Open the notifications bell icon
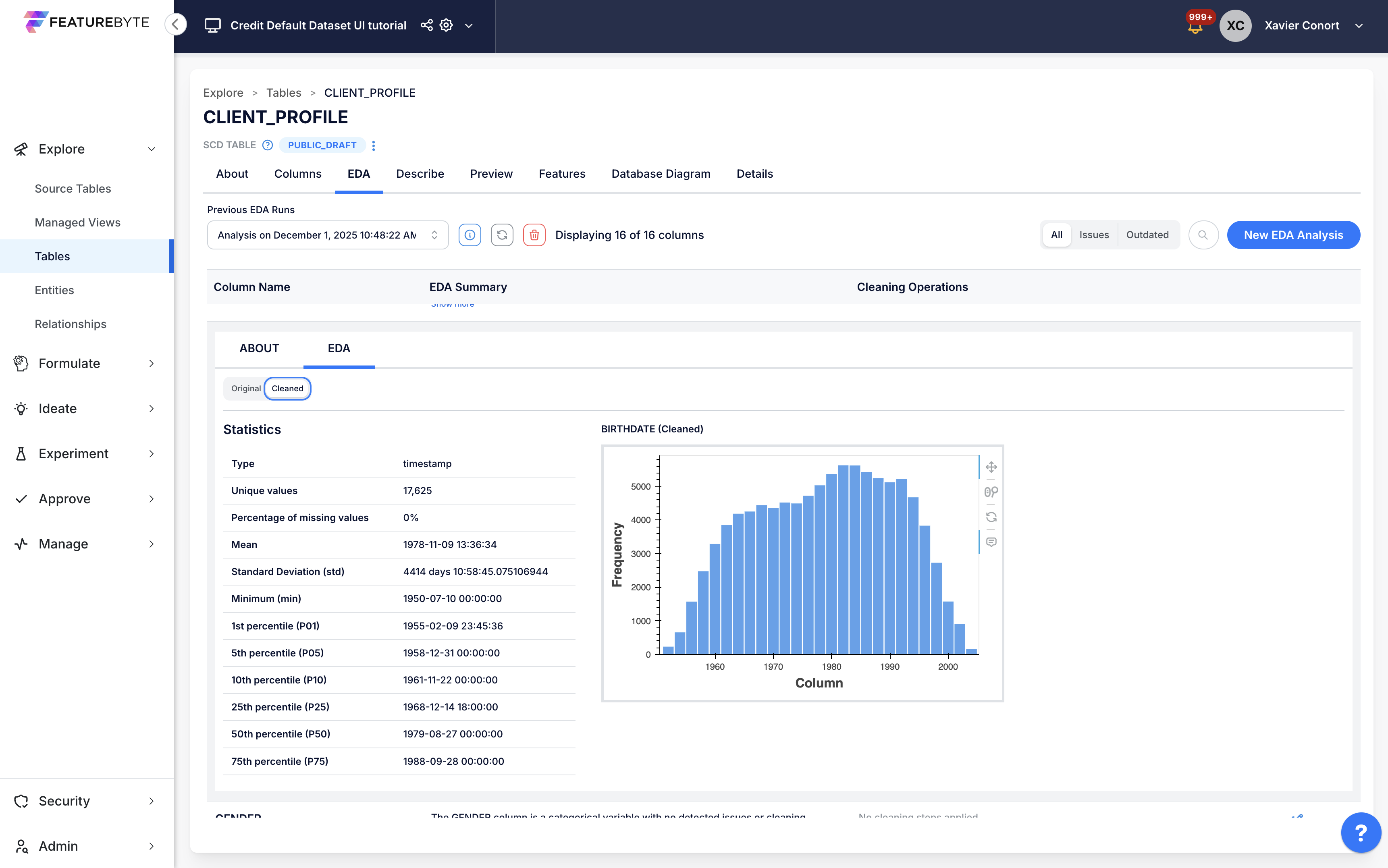 pyautogui.click(x=1195, y=27)
